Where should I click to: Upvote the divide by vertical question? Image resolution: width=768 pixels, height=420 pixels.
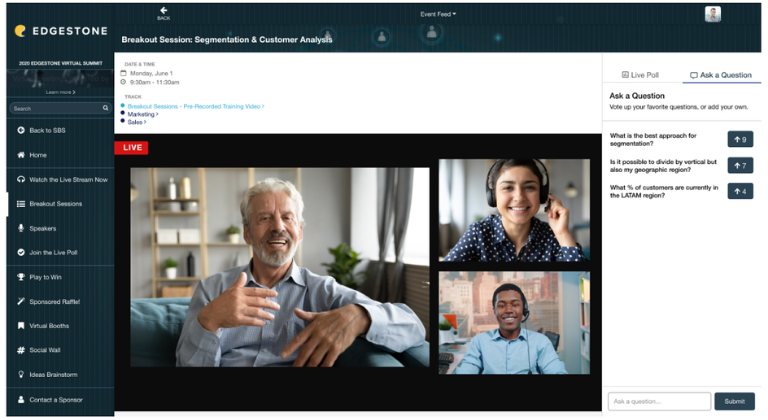point(740,165)
